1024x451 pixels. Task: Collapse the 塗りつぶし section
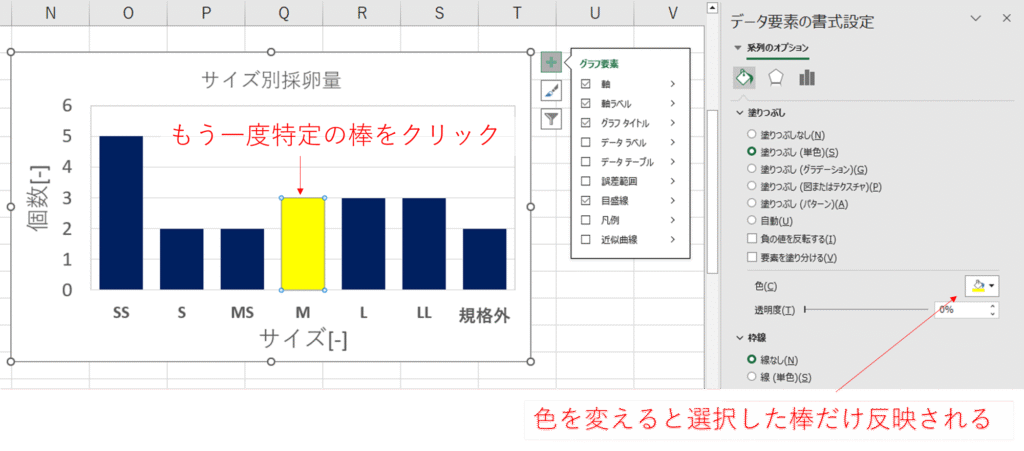[739, 113]
